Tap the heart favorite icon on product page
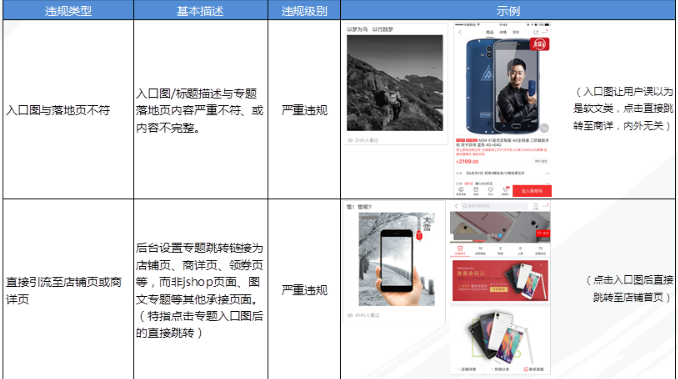The height and width of the screenshot is (379, 678). pyautogui.click(x=490, y=191)
